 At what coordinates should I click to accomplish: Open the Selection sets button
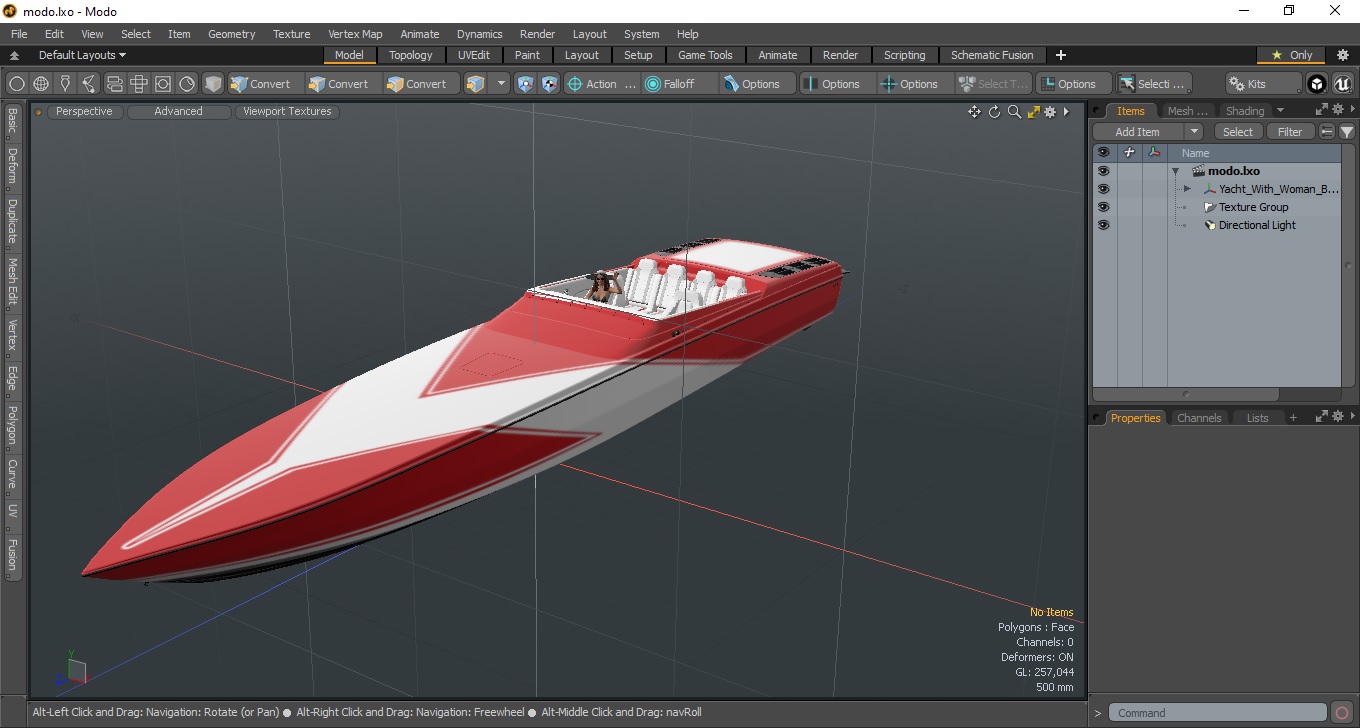(1153, 84)
